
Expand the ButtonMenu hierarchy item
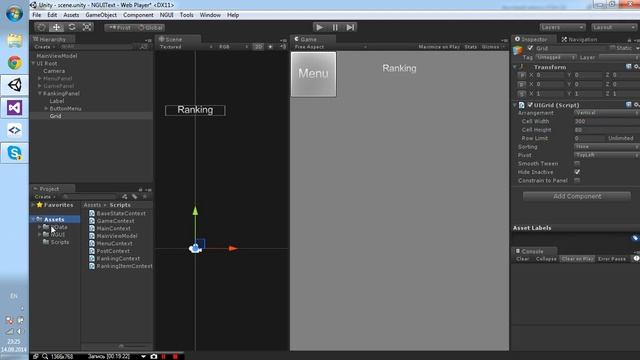(46, 109)
